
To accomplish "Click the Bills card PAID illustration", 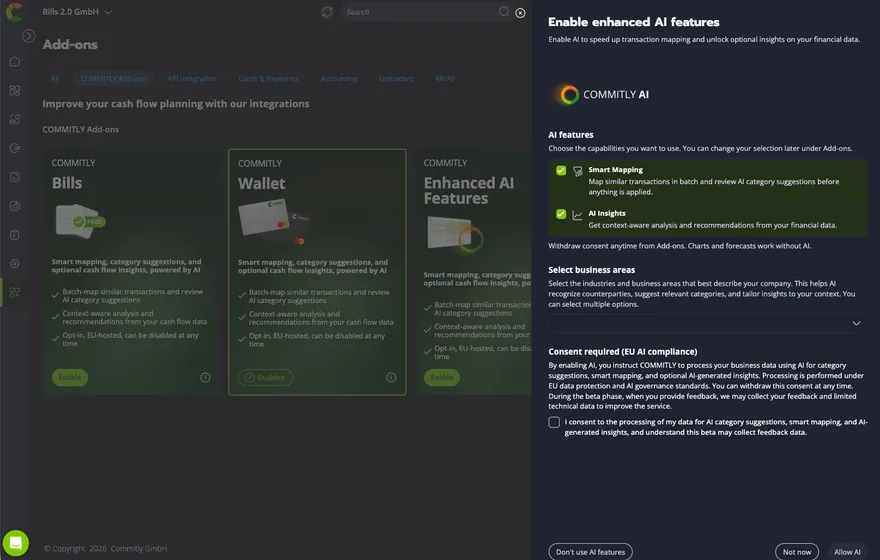I will tap(79, 221).
